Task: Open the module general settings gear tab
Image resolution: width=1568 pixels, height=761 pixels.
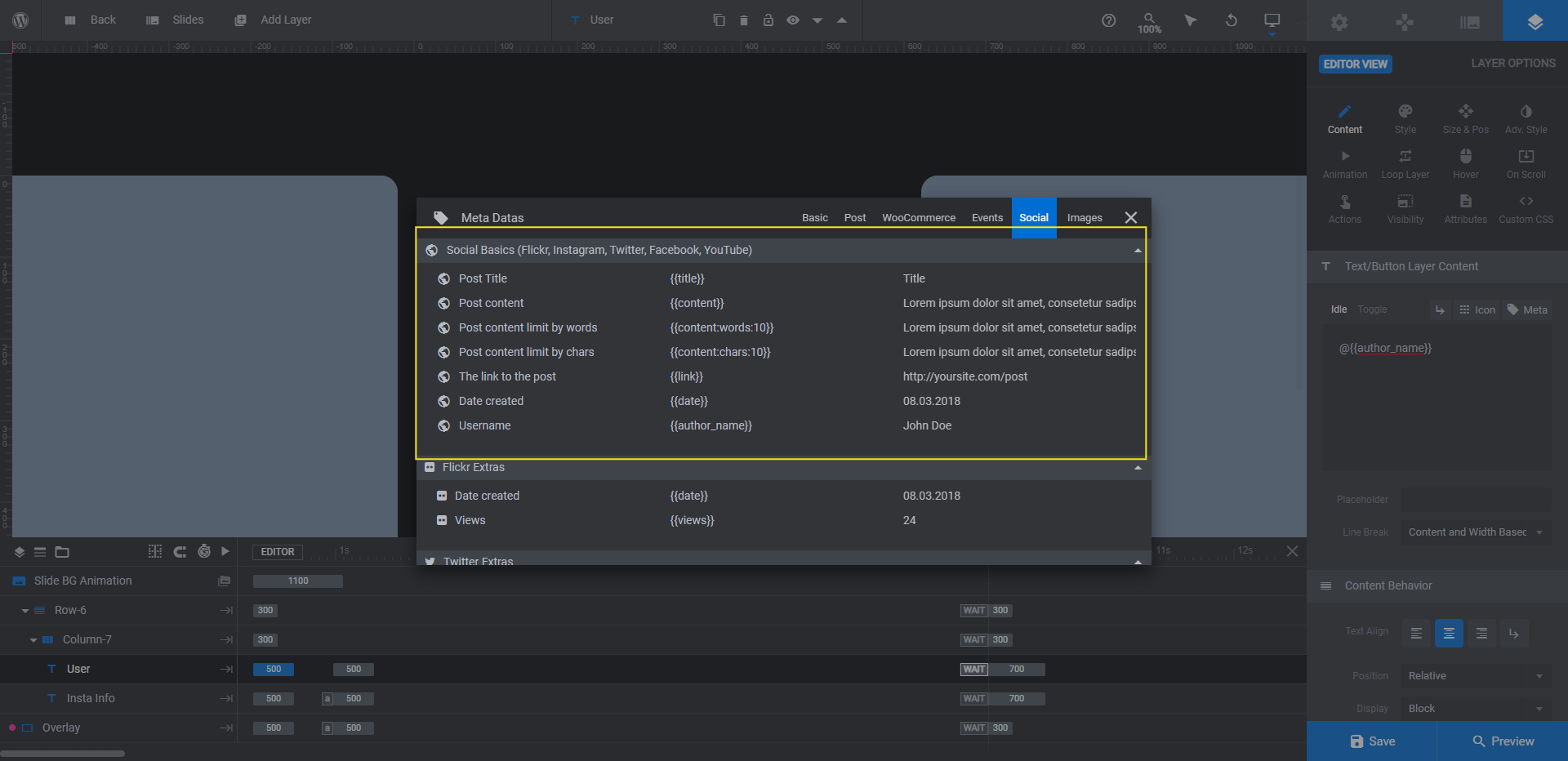Action: (x=1339, y=22)
